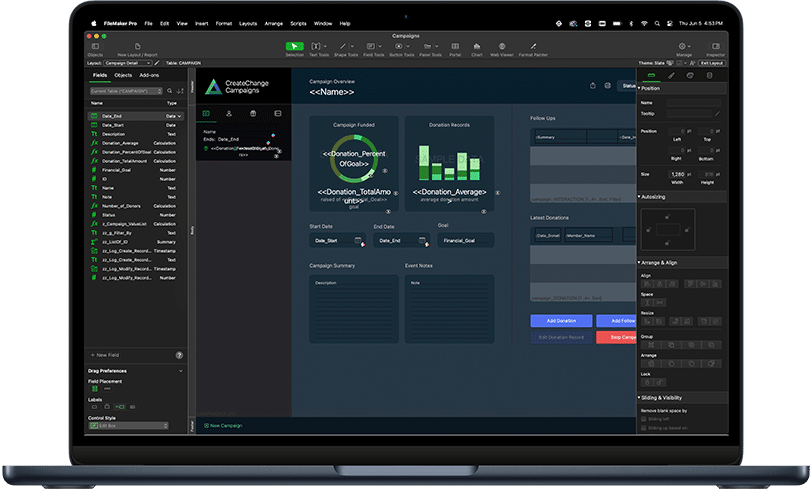Open the Layout Campaign Detail dropdown
The width and height of the screenshot is (812, 489).
click(x=125, y=62)
